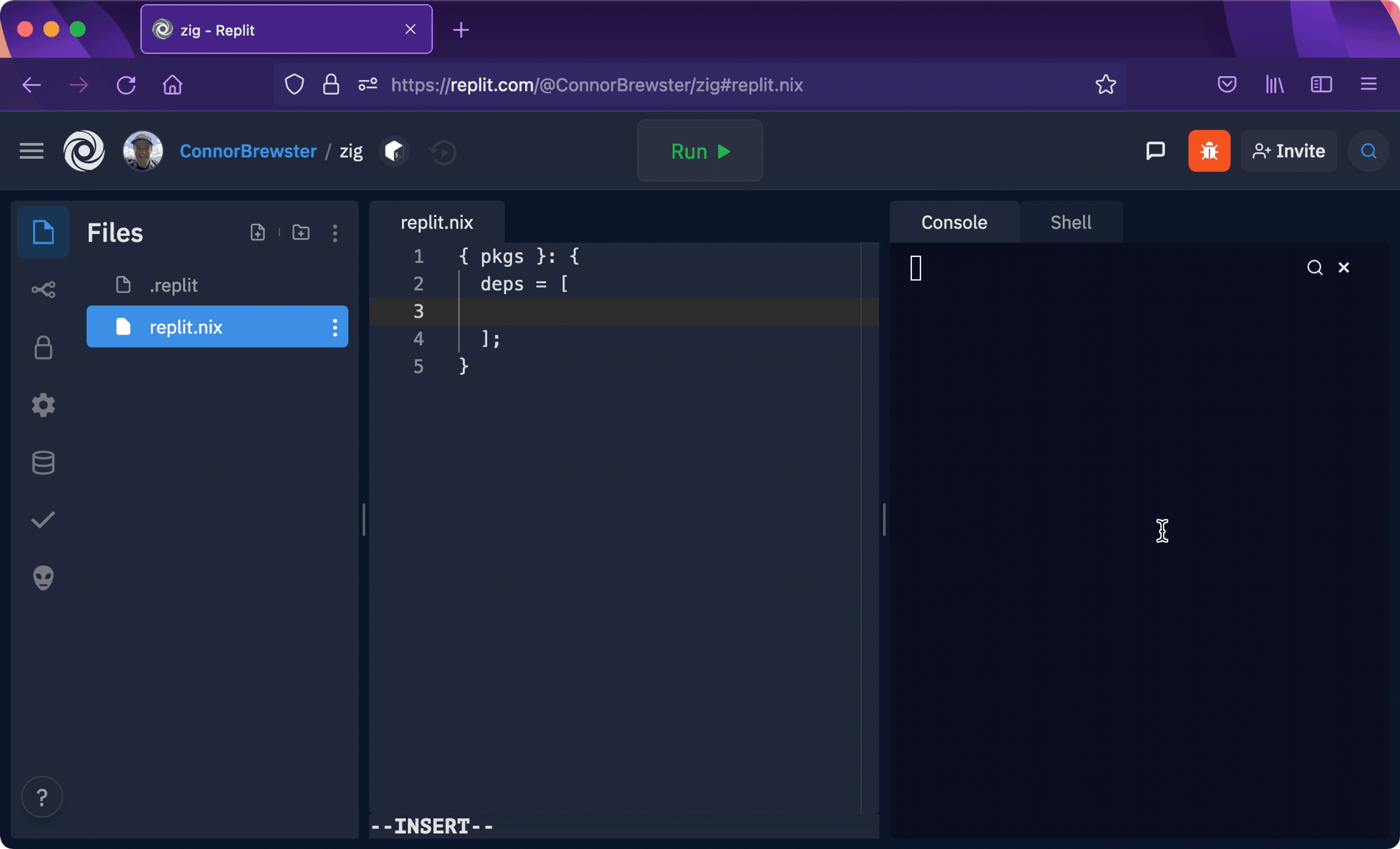Viewport: 1400px width, 849px height.
Task: Open Unit Tests checkmark sidebar icon
Action: point(43,520)
